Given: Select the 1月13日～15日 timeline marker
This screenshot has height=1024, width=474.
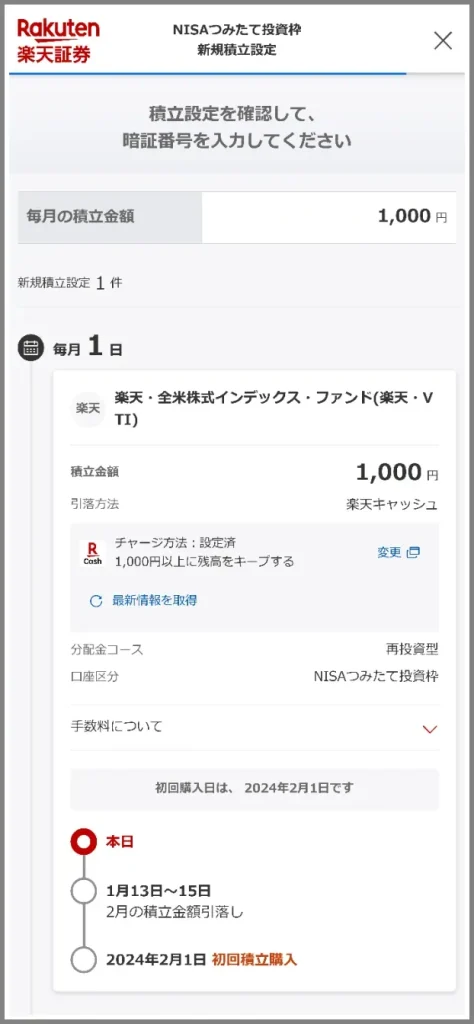Looking at the screenshot, I should (84, 891).
